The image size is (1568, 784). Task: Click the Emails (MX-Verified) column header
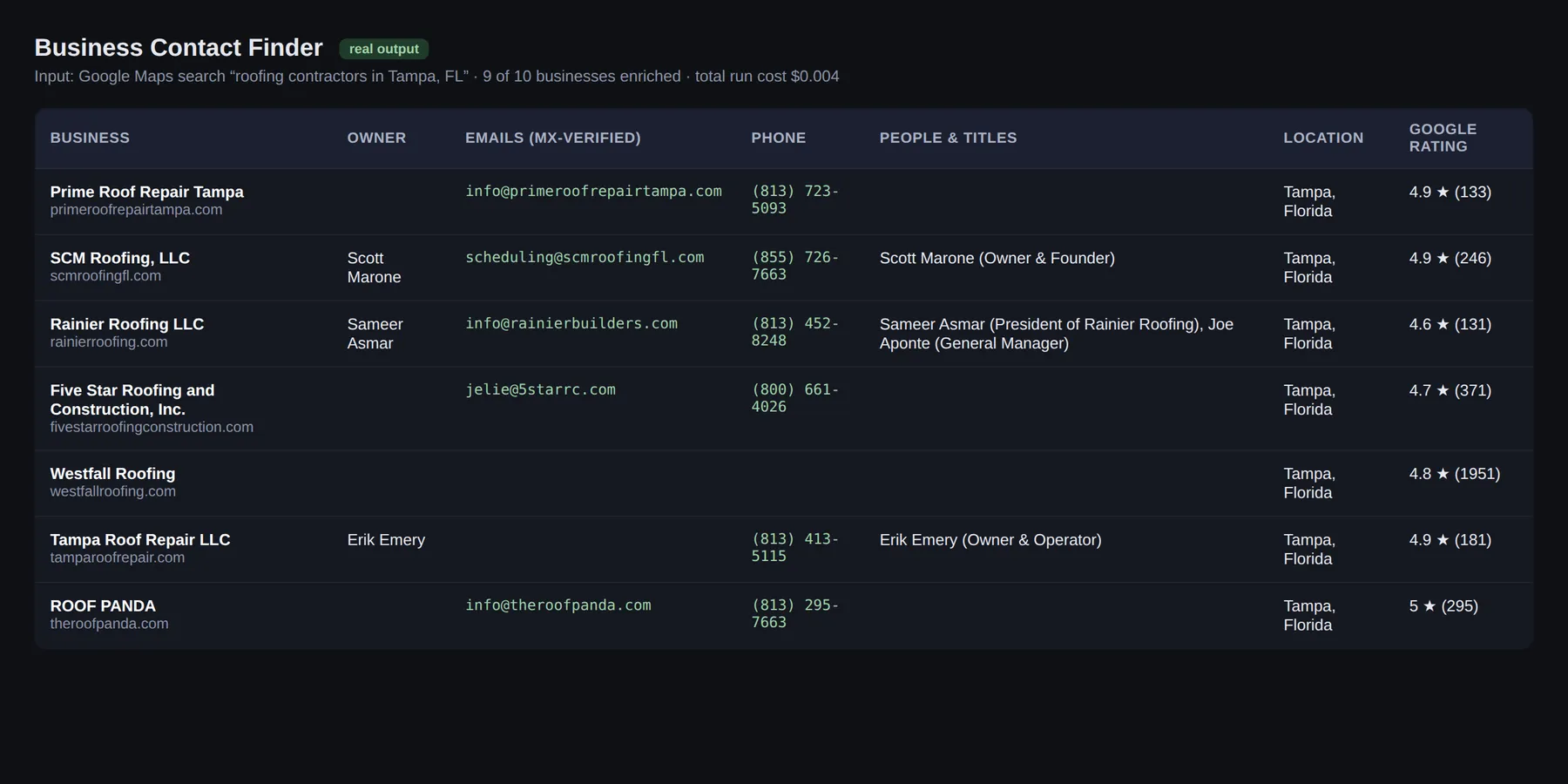553,138
